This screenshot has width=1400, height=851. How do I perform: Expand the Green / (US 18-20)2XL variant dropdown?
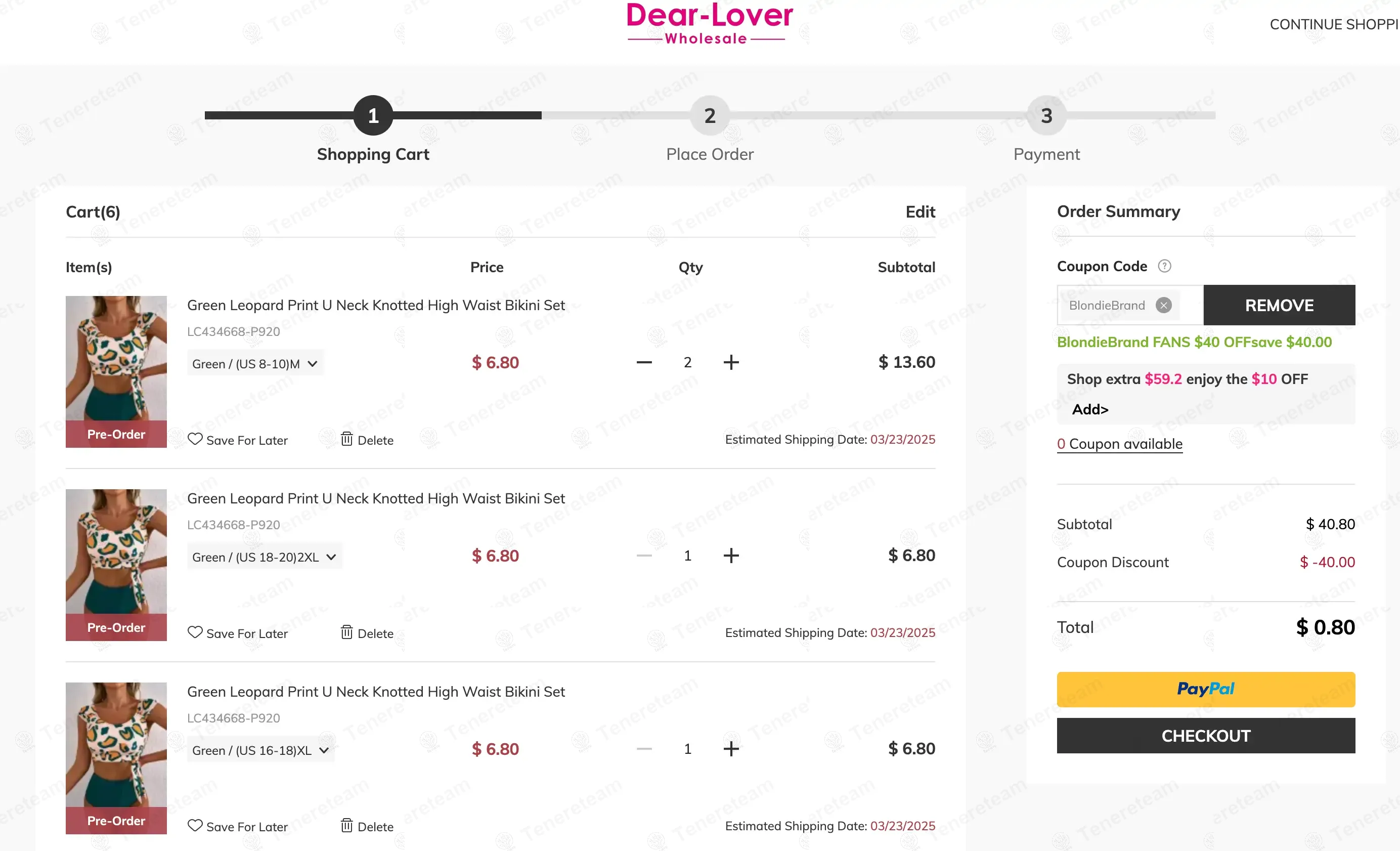pos(264,557)
